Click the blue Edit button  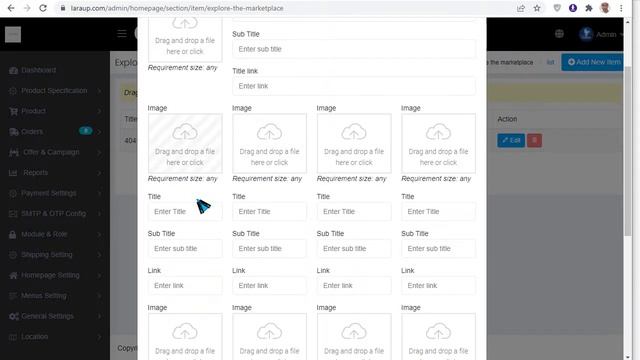(x=511, y=140)
